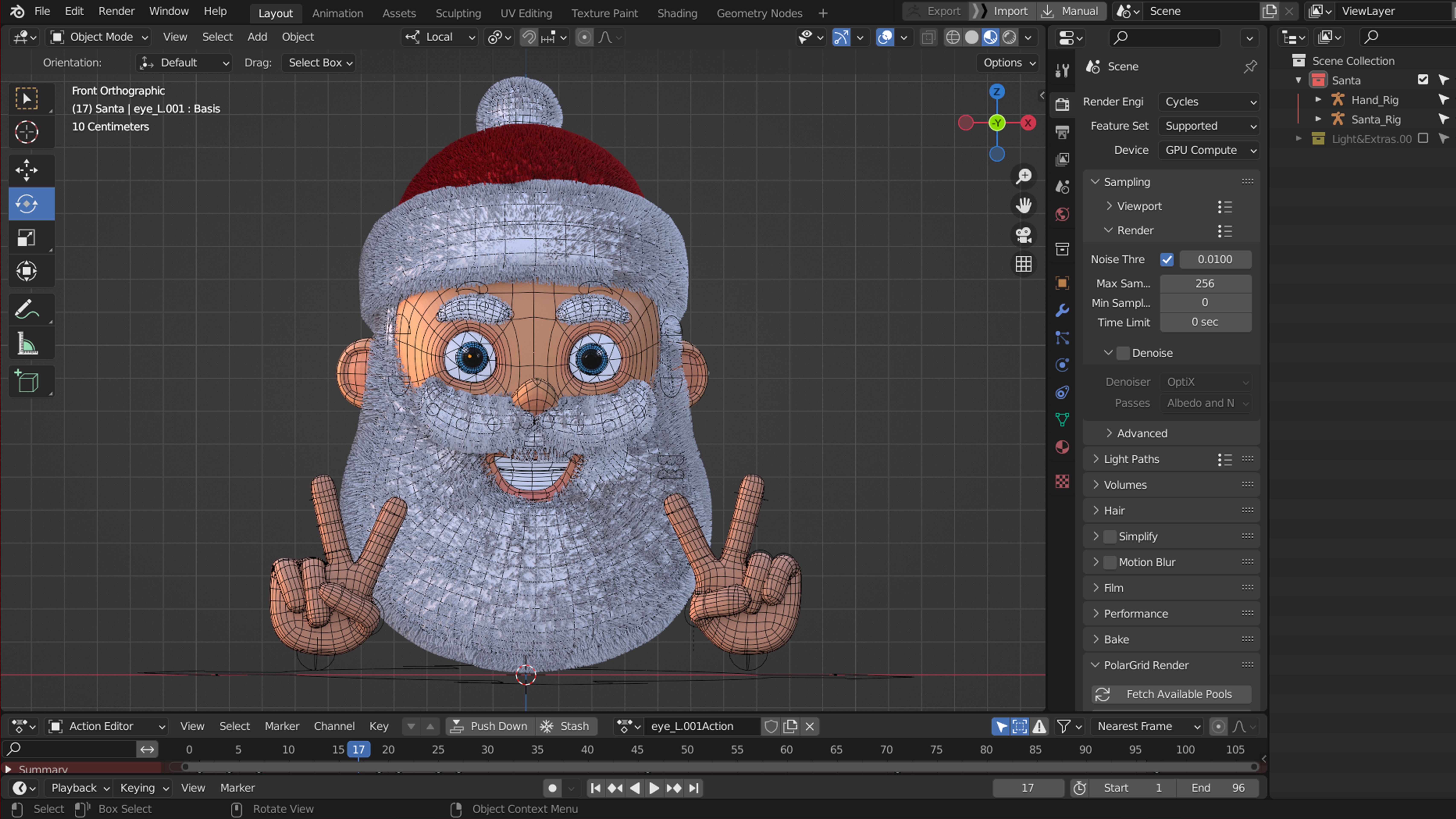Screen dimensions: 1456x819
Task: Uncheck the Santa collection in outliner
Action: tap(1423, 80)
